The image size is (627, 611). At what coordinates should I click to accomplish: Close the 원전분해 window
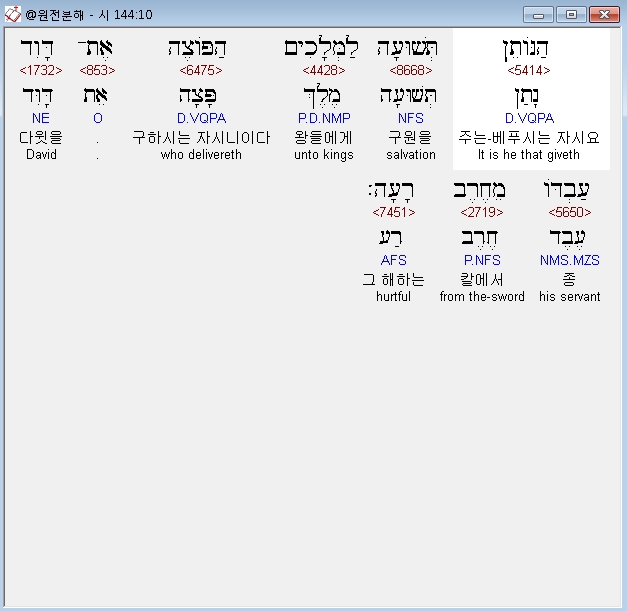(605, 15)
